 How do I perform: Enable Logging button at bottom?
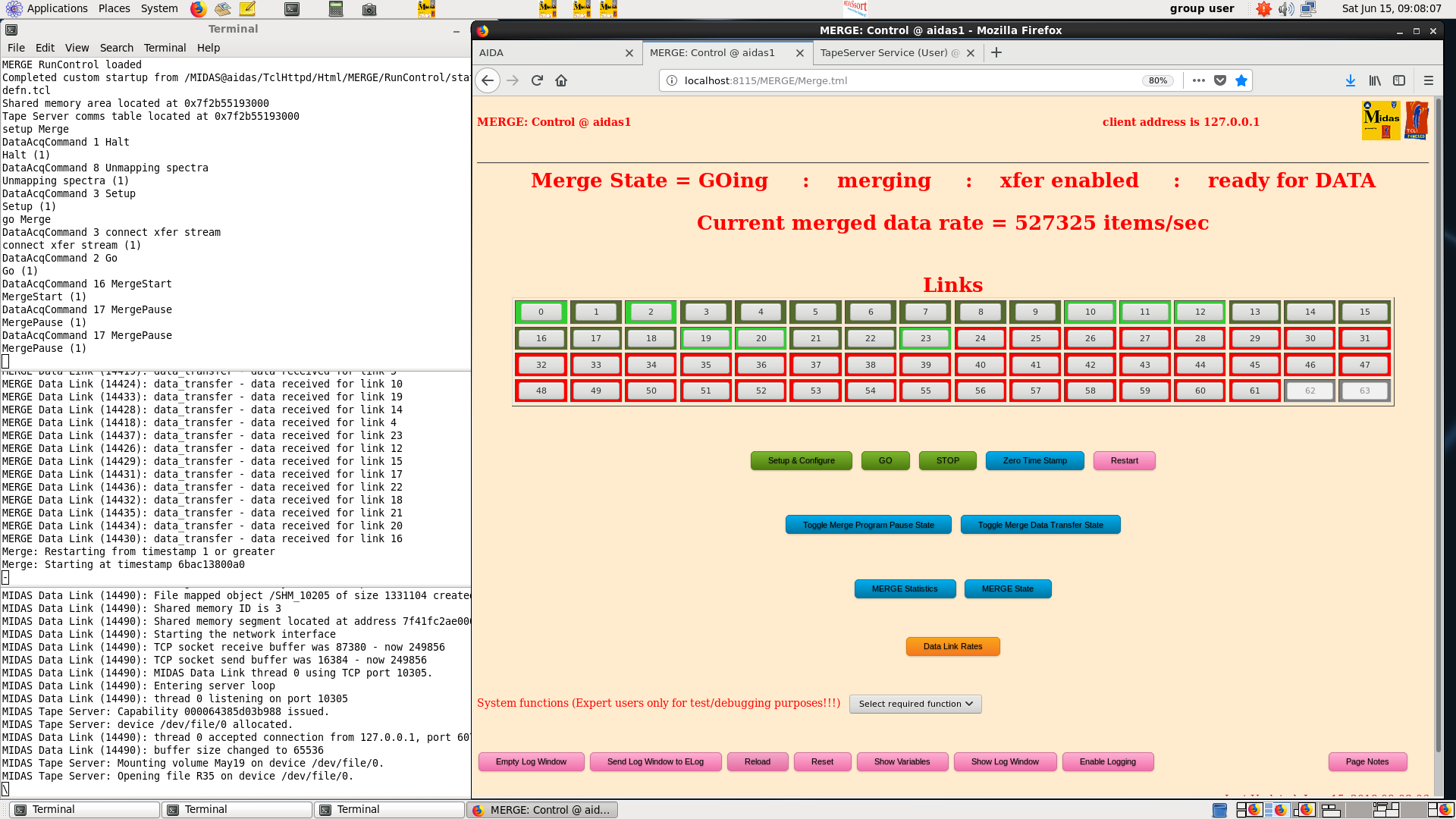tap(1107, 761)
